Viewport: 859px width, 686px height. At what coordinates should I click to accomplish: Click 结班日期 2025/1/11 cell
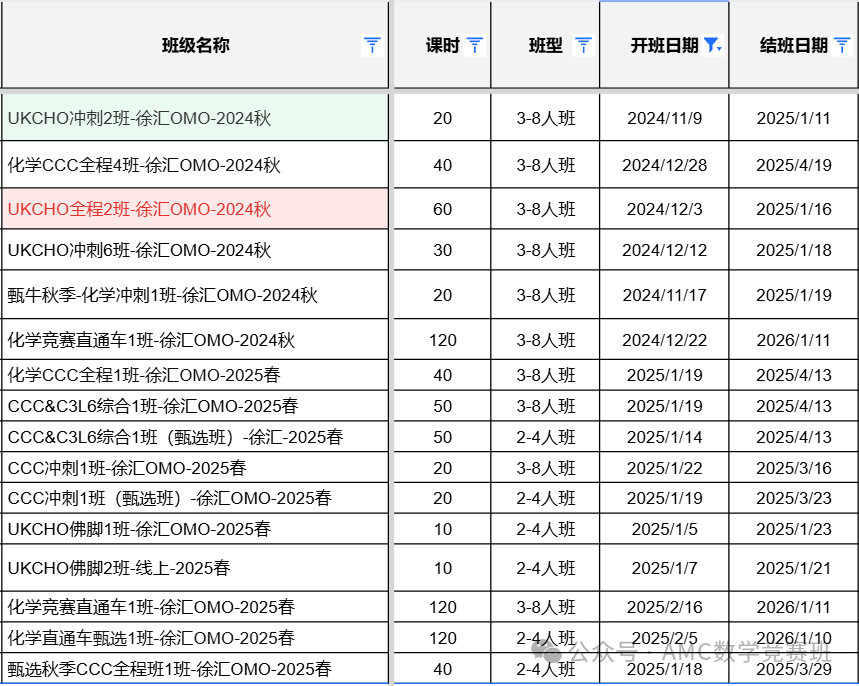pyautogui.click(x=794, y=118)
